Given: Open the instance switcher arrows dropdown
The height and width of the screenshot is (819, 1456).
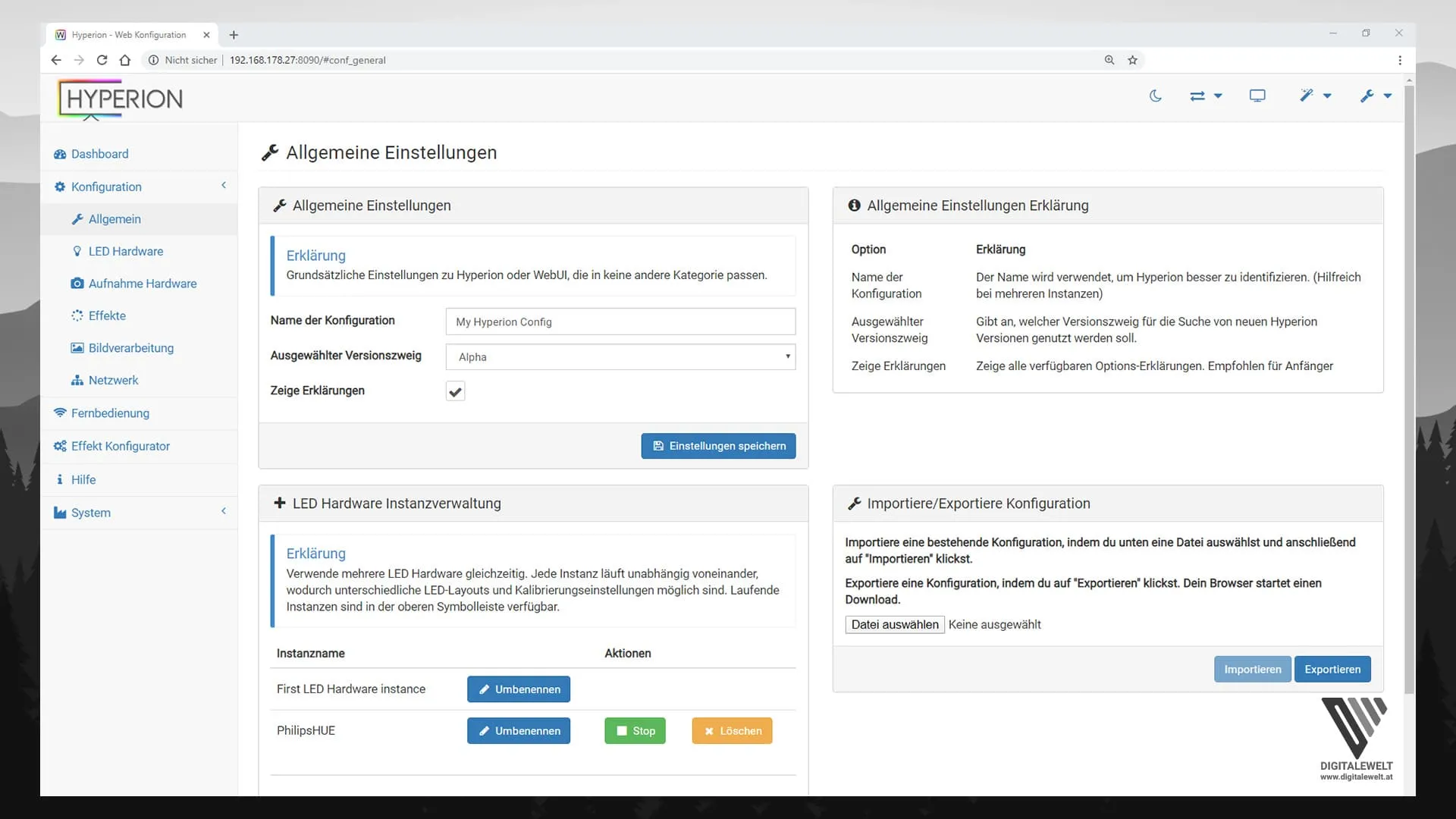Looking at the screenshot, I should (1206, 96).
